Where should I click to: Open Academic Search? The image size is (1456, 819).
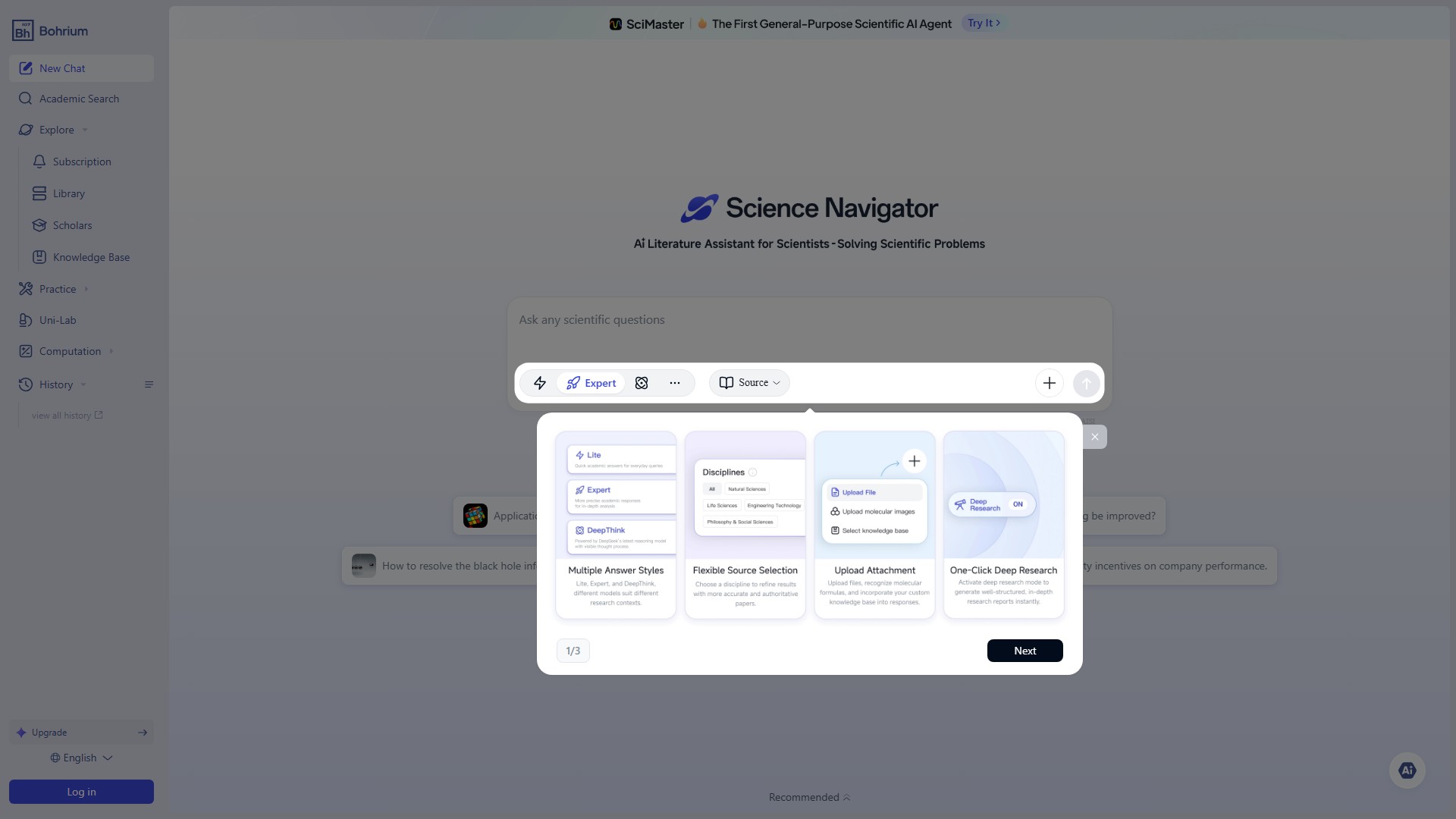[81, 99]
